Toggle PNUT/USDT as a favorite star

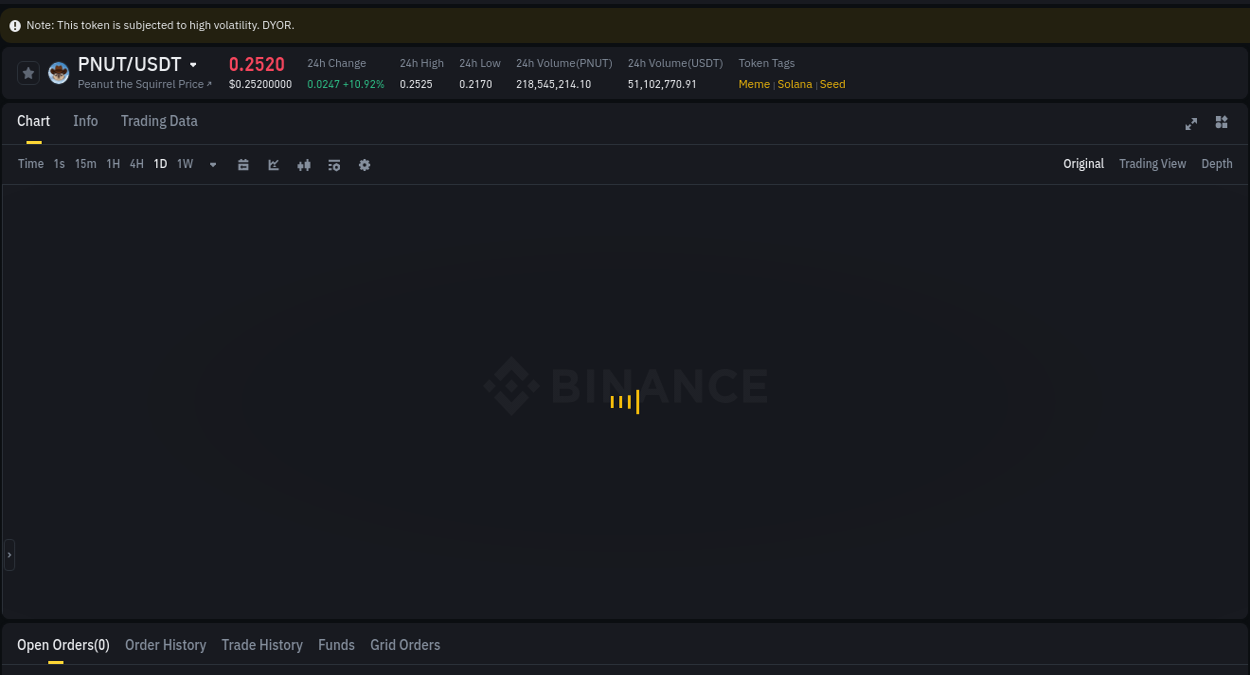point(28,72)
